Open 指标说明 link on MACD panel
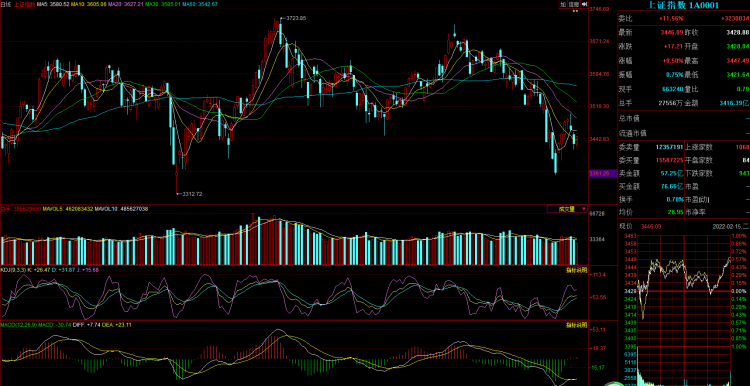Screen dimensions: 750x386 577,325
